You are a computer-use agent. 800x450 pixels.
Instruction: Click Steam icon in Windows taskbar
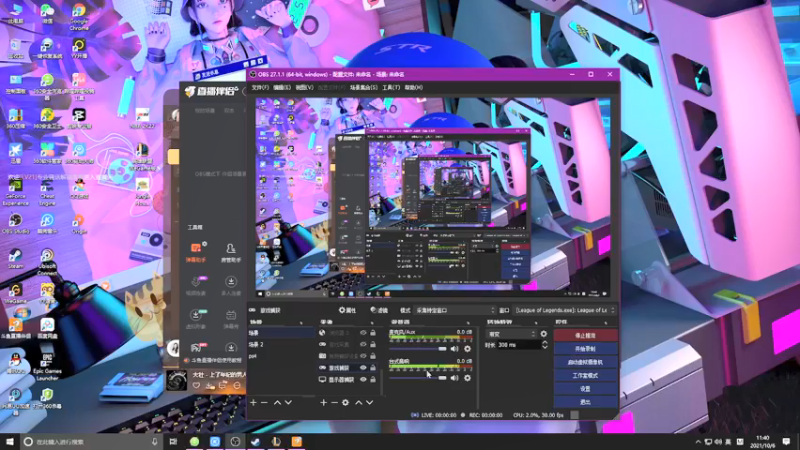point(256,442)
